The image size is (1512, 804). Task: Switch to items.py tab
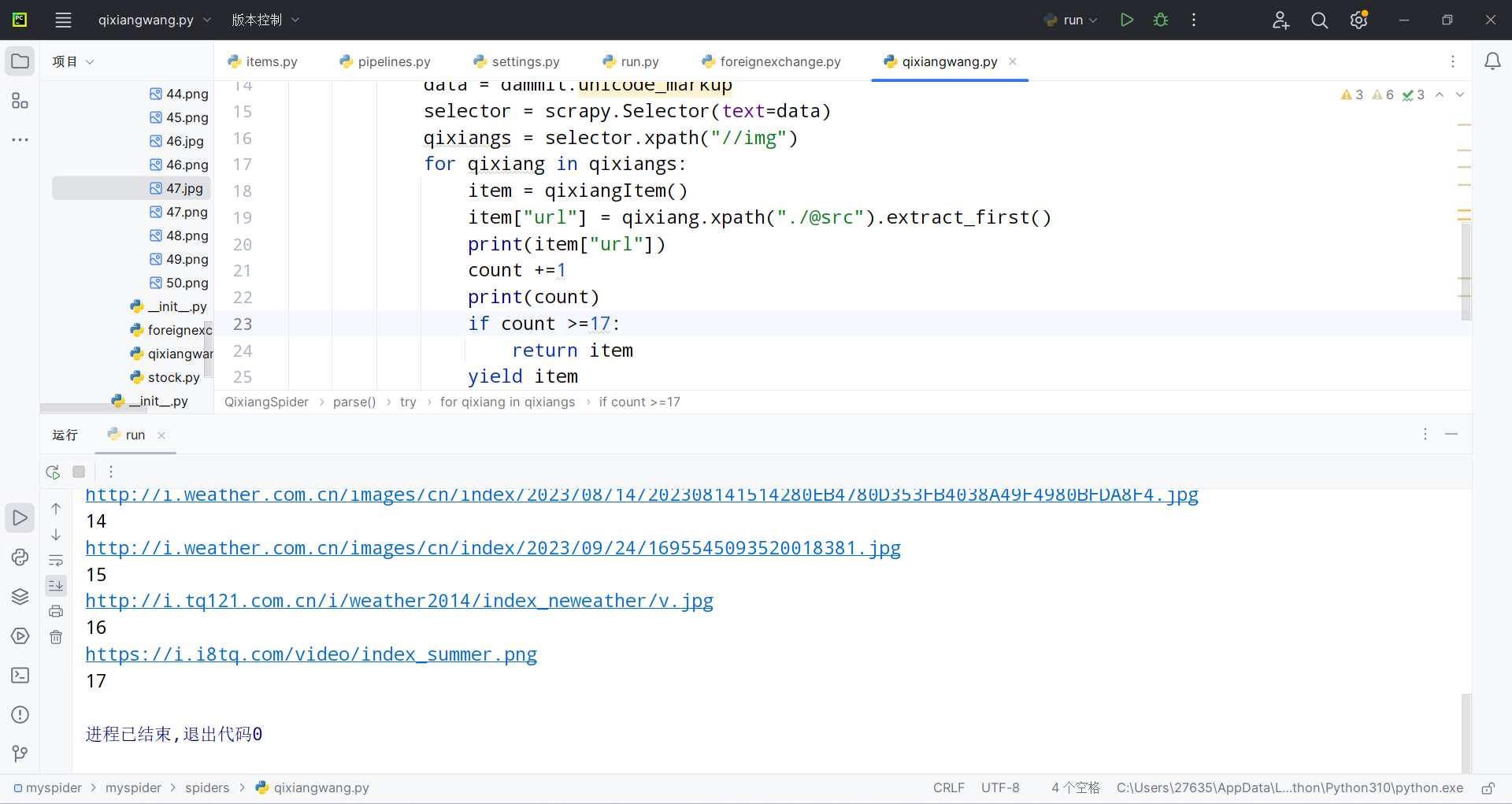(262, 61)
